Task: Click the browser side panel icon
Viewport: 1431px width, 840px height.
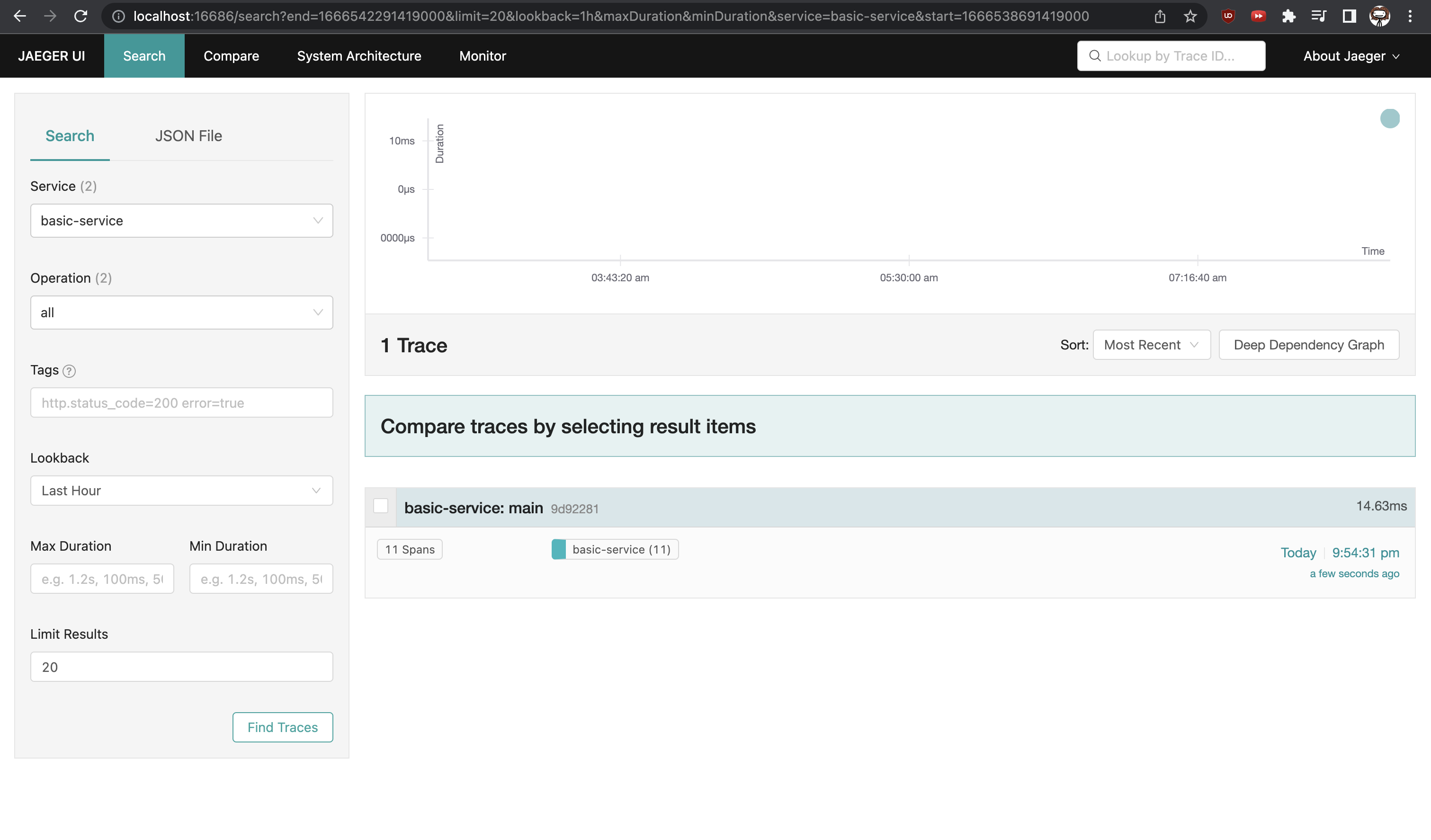Action: pos(1349,16)
